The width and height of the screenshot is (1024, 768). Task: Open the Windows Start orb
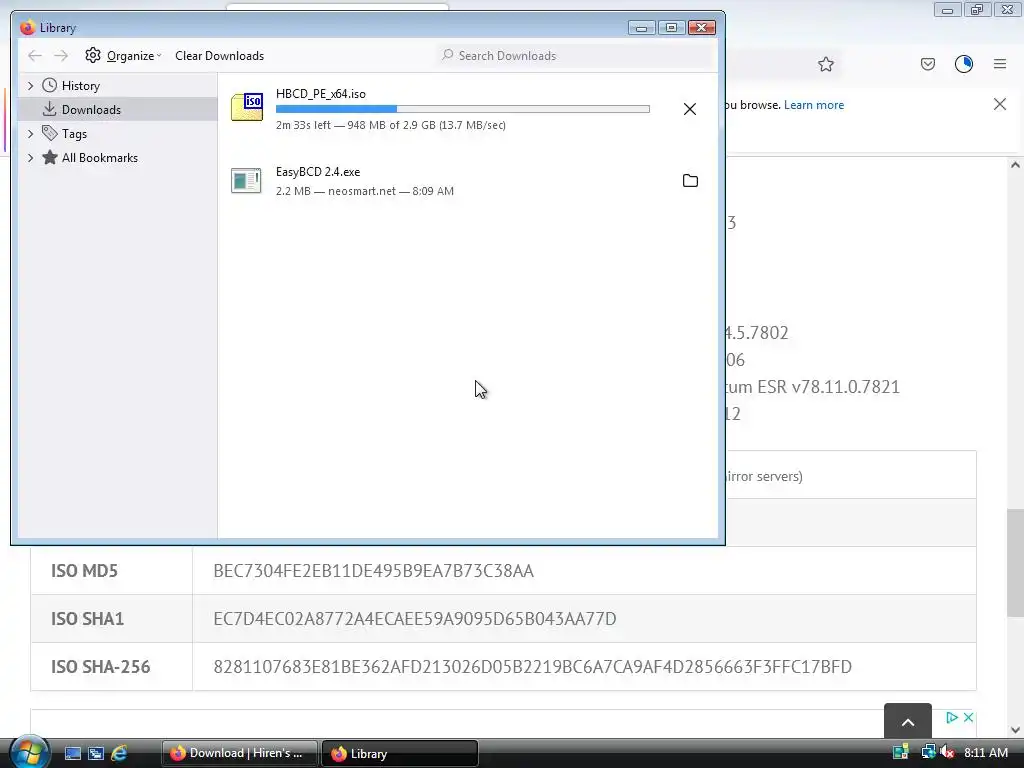point(29,753)
